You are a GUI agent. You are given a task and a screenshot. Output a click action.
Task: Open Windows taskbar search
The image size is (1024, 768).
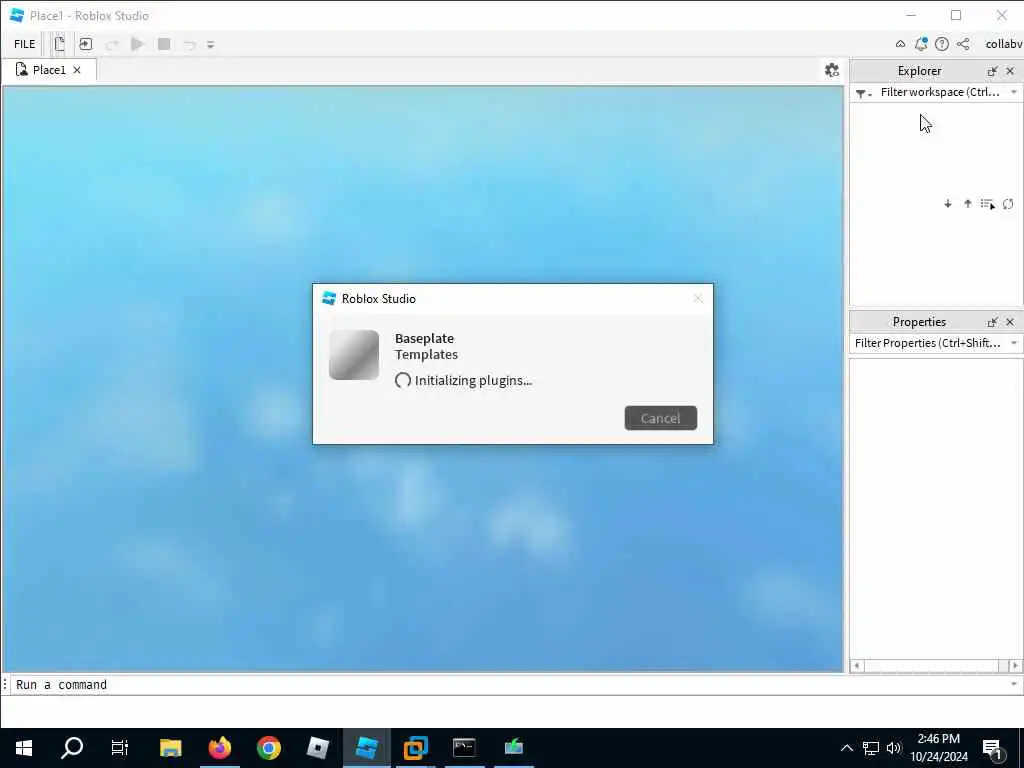coord(72,748)
